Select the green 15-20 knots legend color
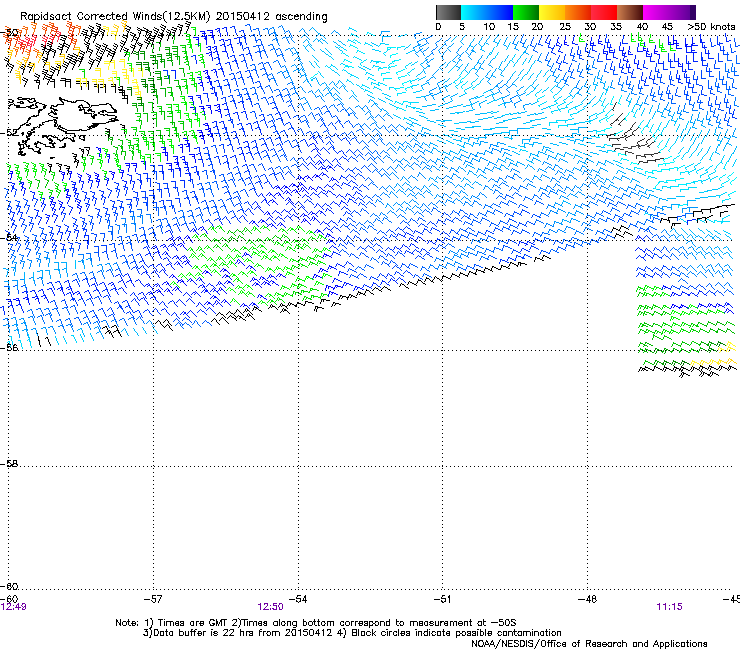This screenshot has height=650, width=740. click(526, 12)
